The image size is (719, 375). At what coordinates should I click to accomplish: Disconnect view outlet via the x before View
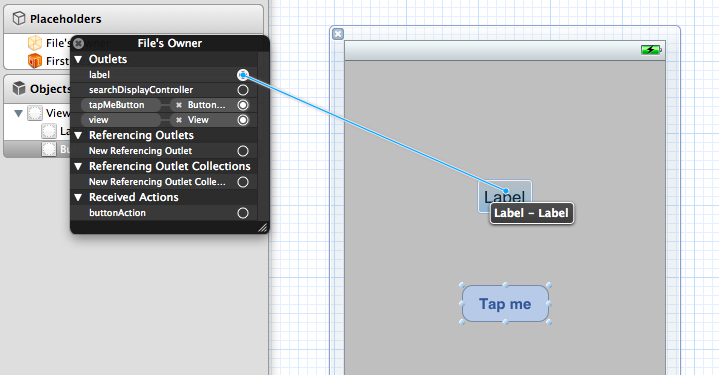click(179, 120)
